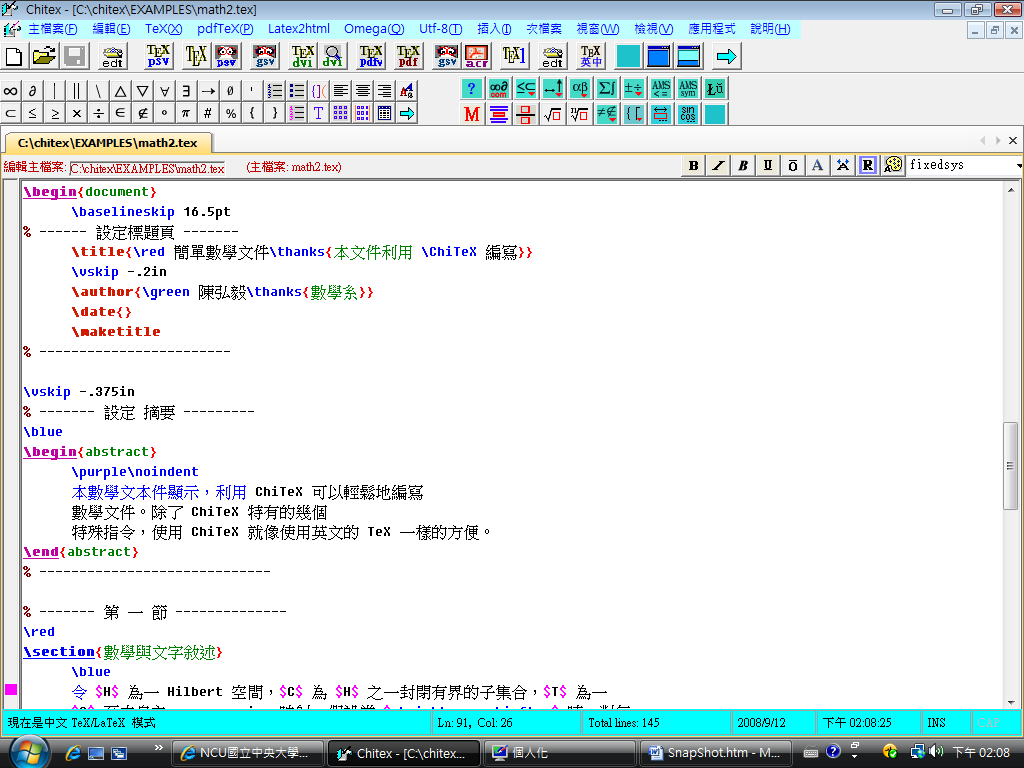Click the new blank document icon
Viewport: 1024px width, 768px height.
(14, 56)
